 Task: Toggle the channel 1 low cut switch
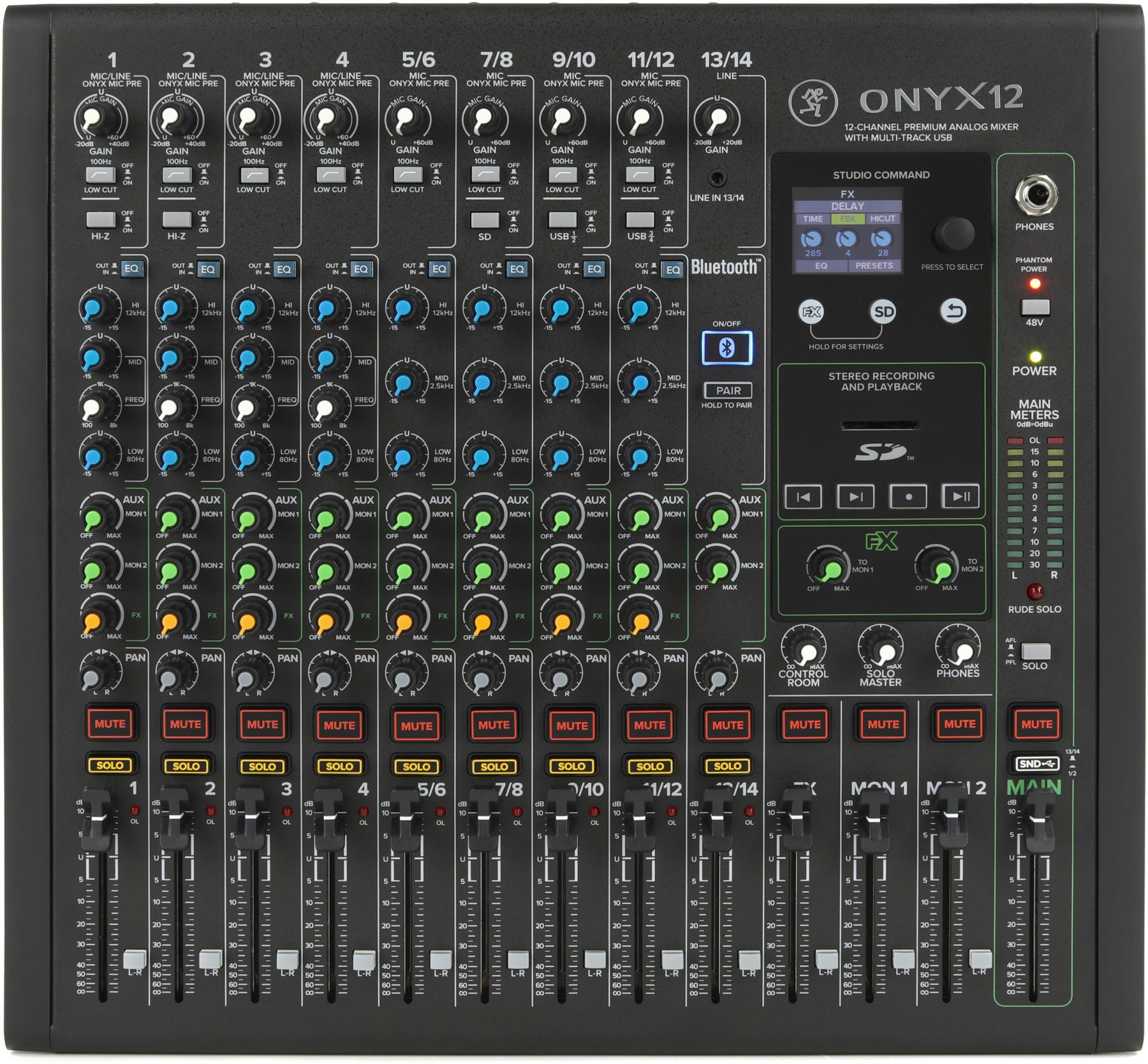tap(101, 174)
